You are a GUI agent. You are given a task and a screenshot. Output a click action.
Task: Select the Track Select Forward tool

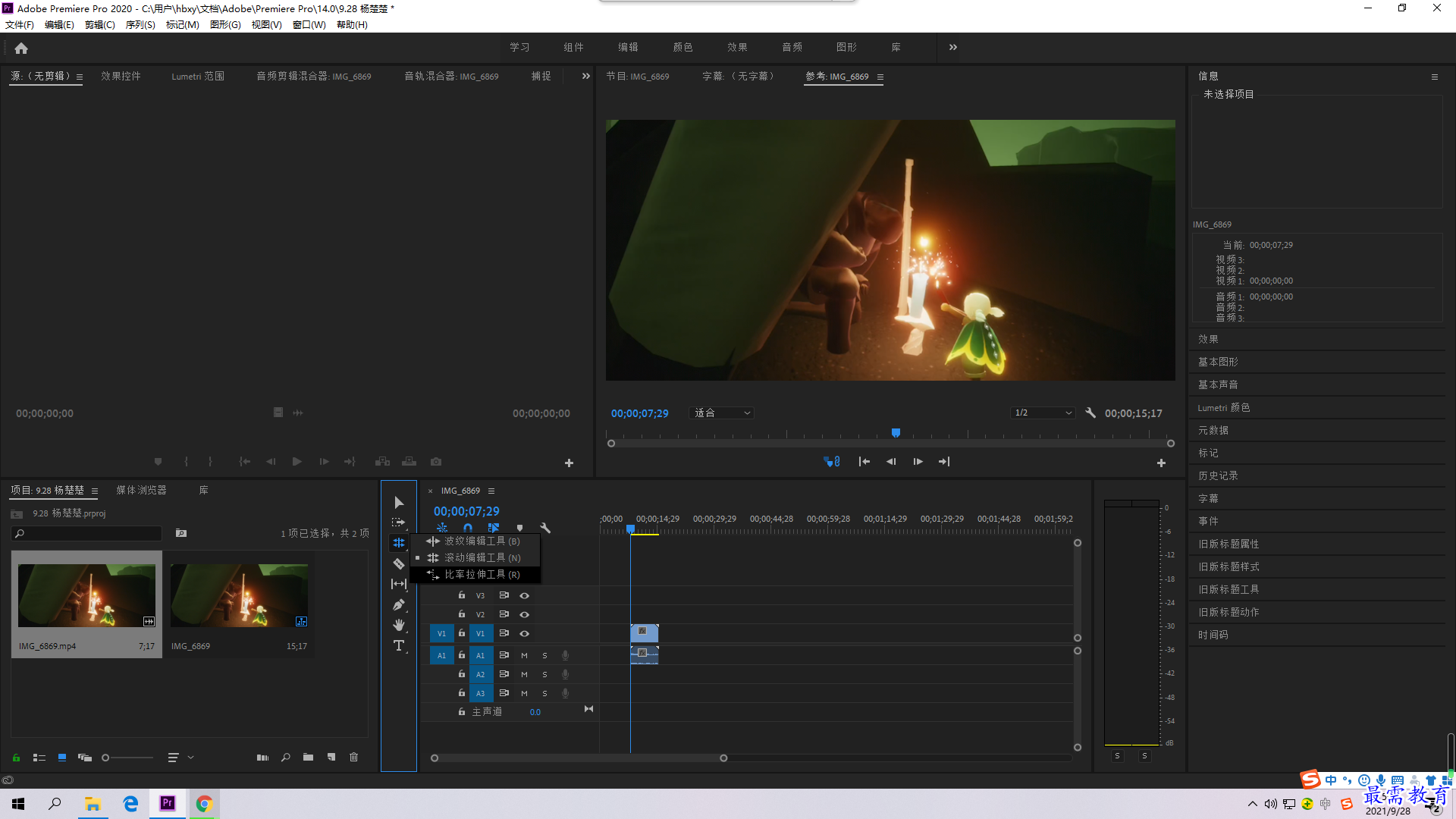point(399,522)
